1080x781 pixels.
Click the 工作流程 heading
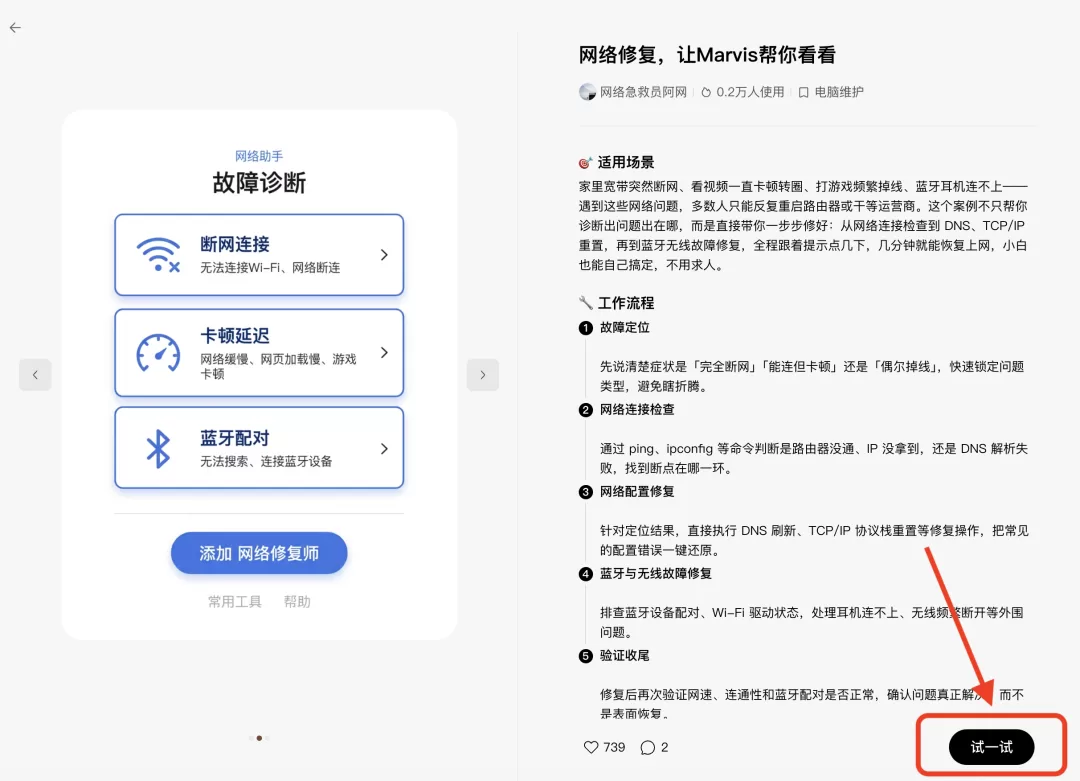click(626, 303)
